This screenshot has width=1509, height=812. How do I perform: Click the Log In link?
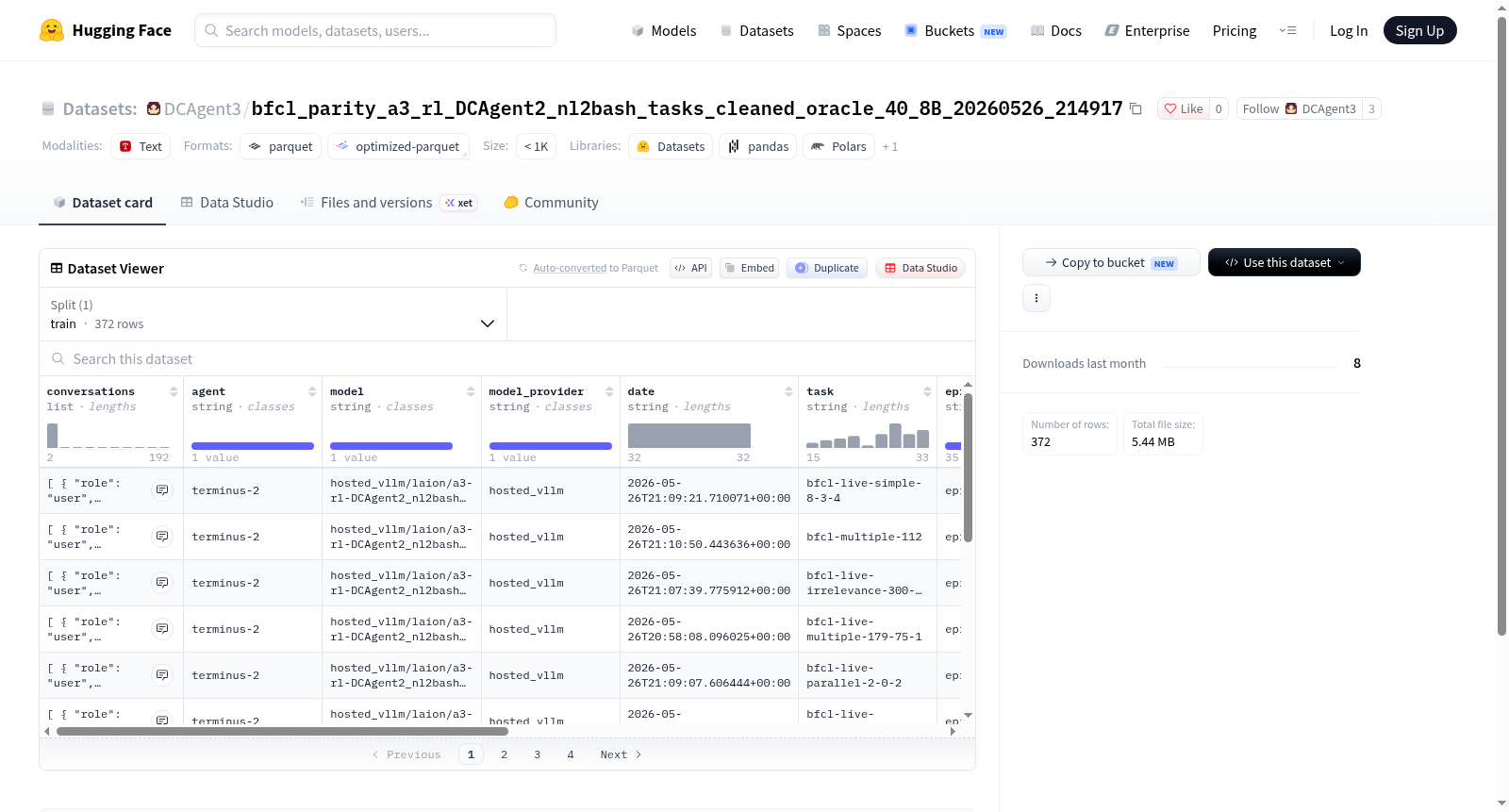pos(1349,31)
